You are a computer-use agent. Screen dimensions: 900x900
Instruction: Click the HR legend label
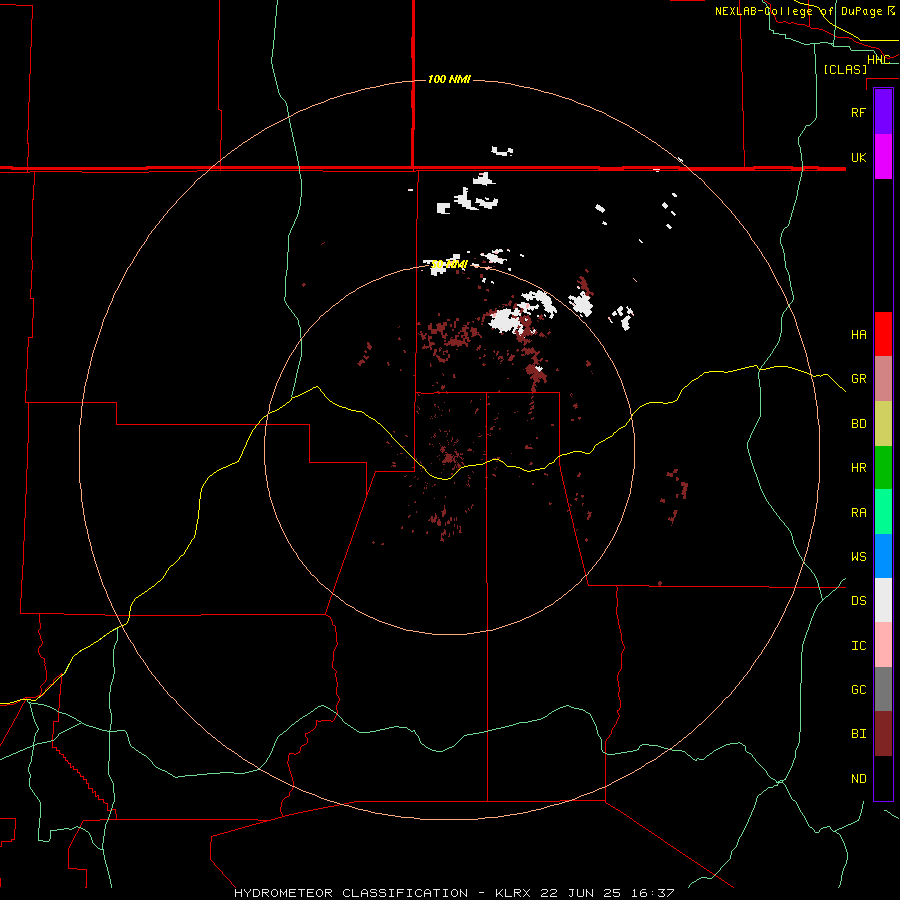tap(858, 468)
